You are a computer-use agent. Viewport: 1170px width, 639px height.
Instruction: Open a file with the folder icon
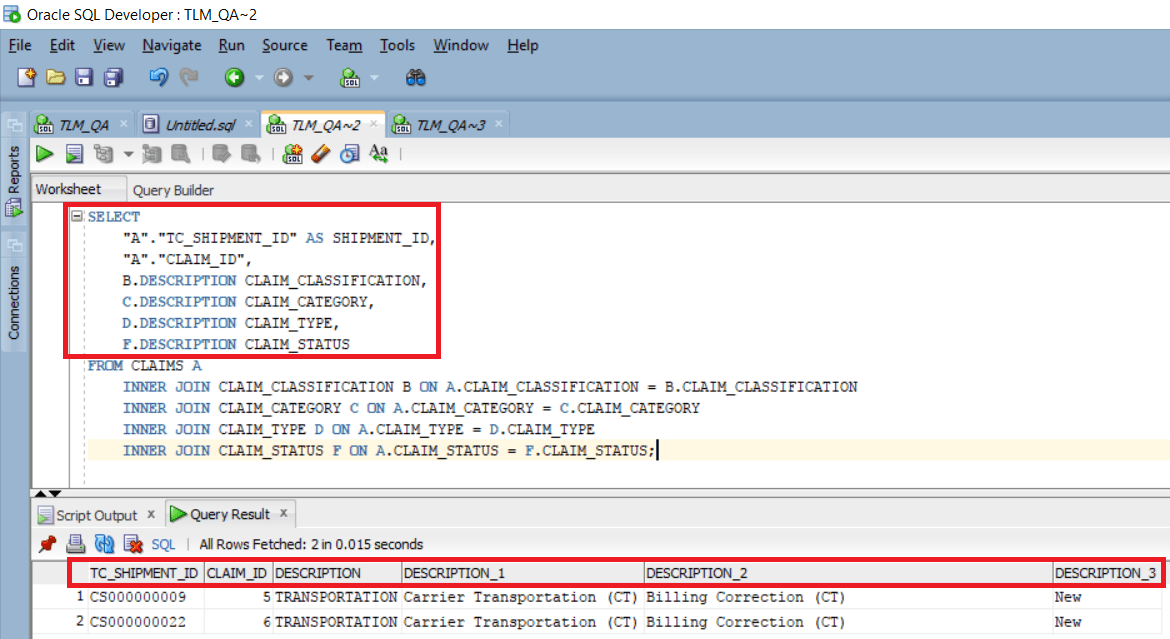coord(55,77)
